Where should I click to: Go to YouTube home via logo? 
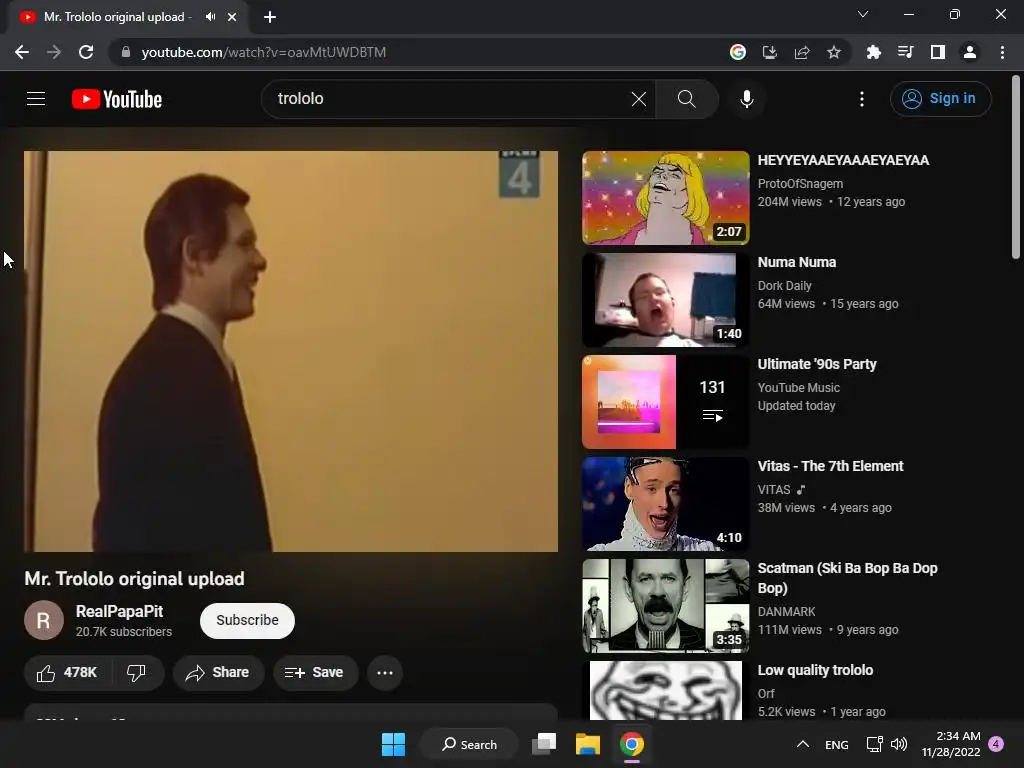click(x=117, y=99)
